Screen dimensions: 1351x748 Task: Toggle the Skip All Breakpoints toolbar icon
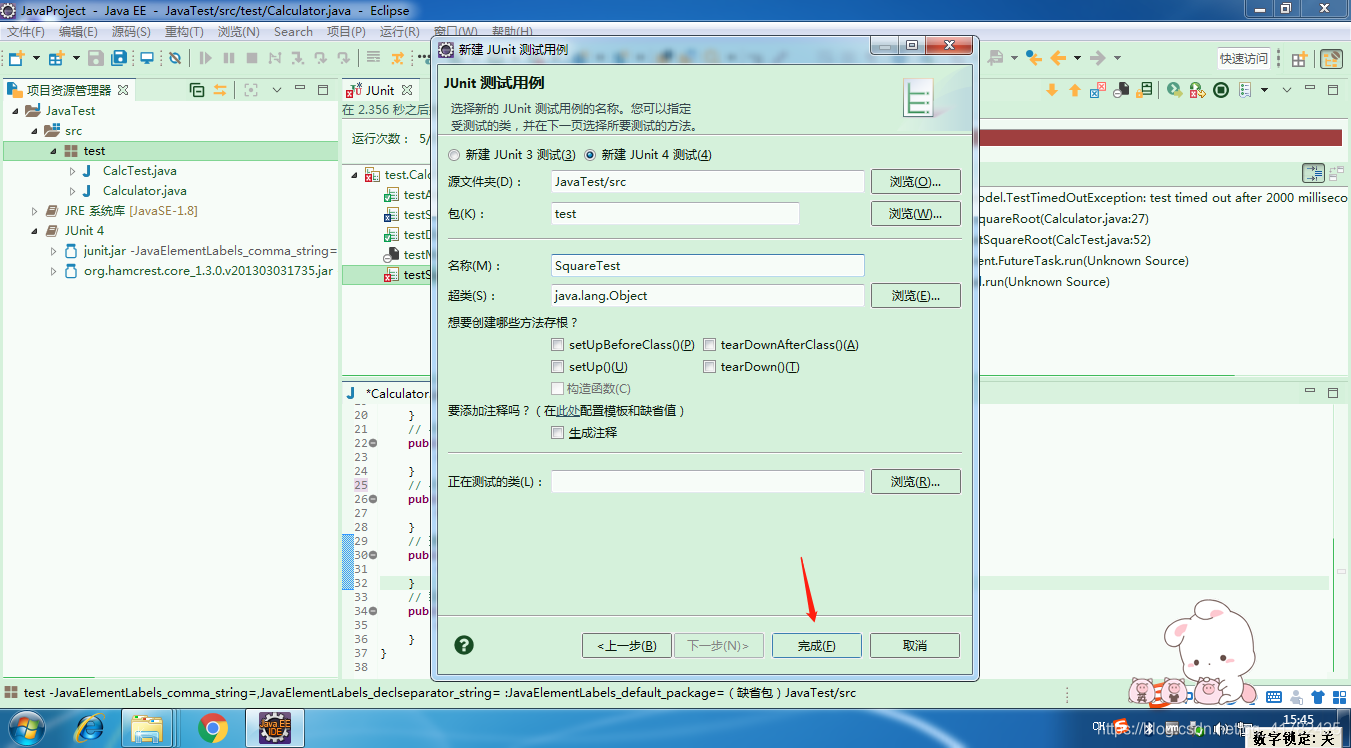[x=175, y=58]
